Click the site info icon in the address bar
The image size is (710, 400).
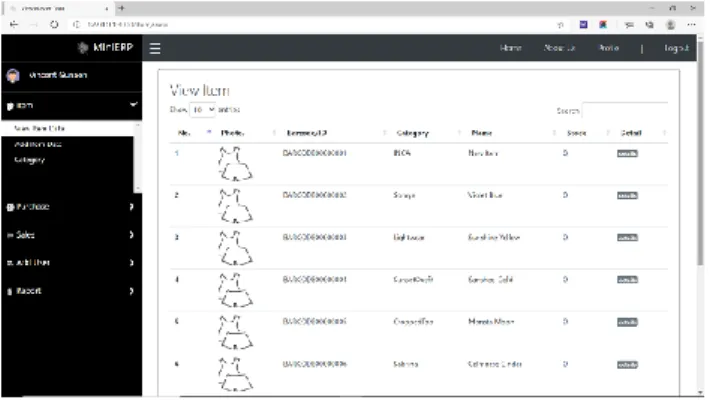click(77, 24)
